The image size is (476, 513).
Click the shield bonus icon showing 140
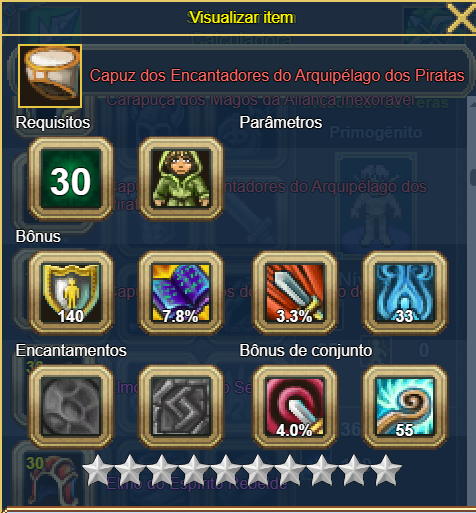click(x=71, y=293)
